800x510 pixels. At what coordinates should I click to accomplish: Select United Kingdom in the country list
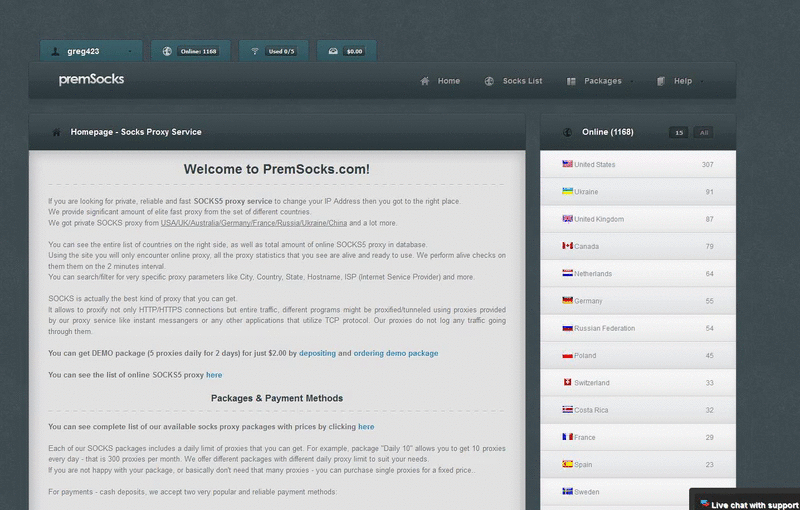638,219
